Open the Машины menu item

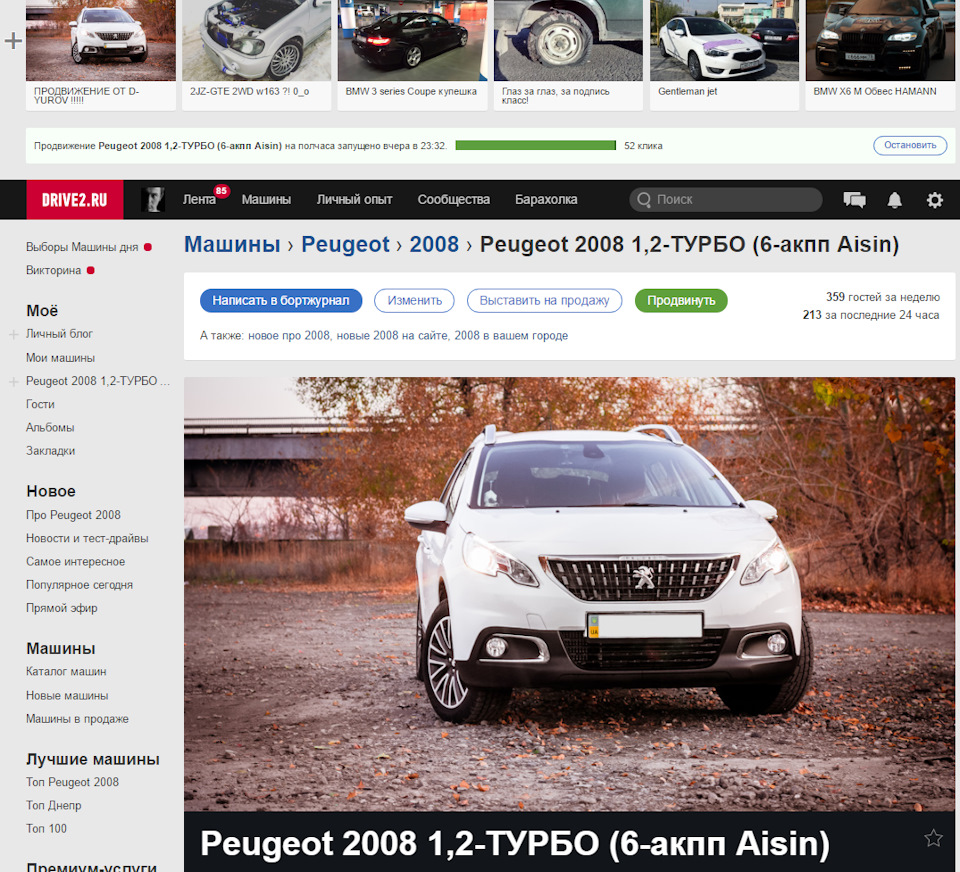pos(266,200)
